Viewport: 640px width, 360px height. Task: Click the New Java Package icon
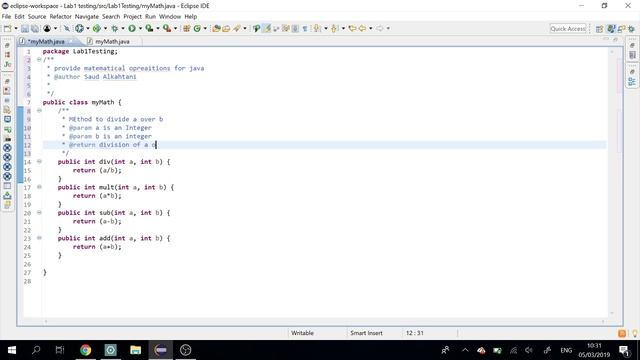(x=187, y=28)
